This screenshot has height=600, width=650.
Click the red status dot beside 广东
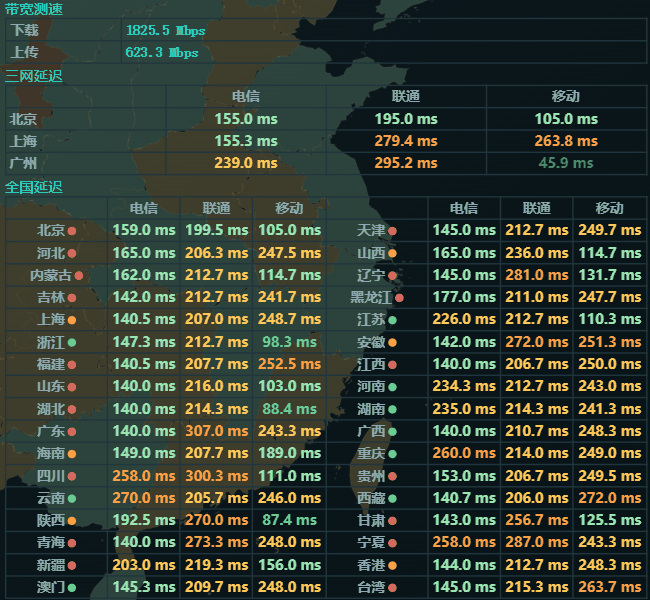72,432
